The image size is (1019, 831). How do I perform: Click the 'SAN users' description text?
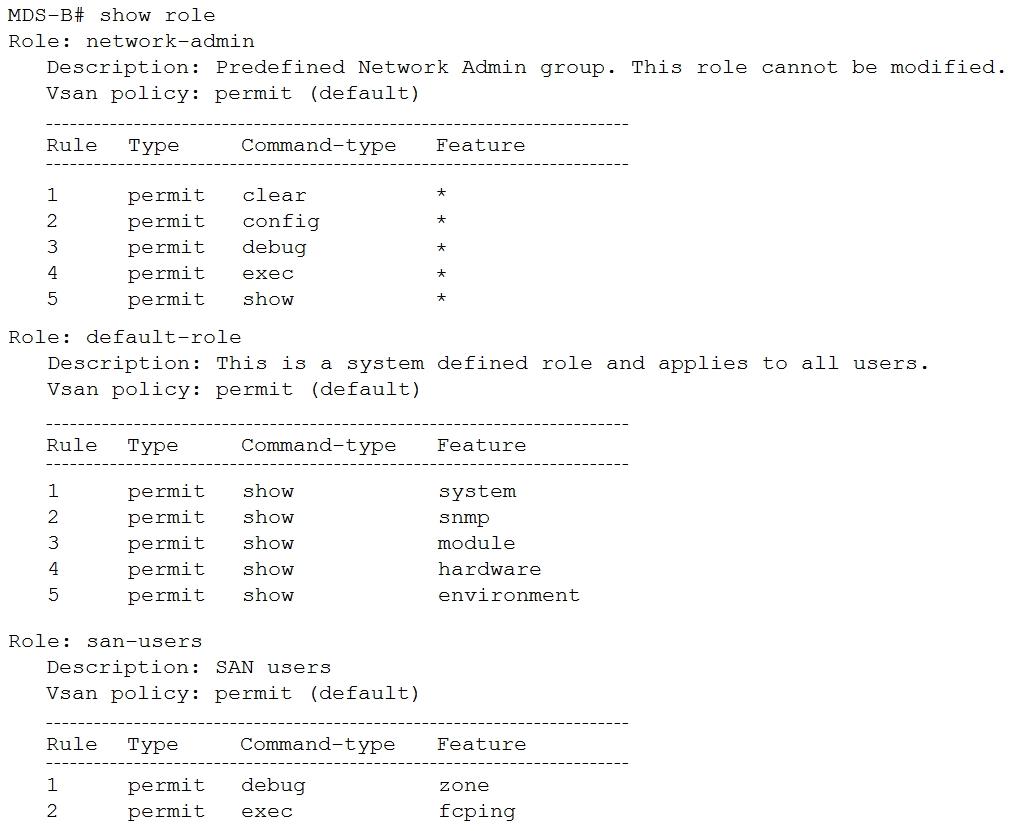tap(273, 667)
